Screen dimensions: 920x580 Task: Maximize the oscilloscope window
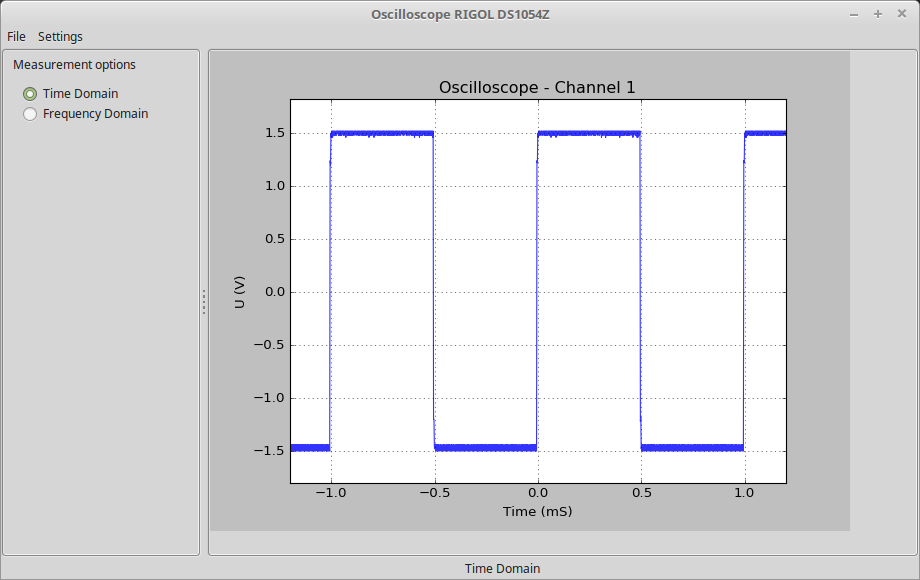(x=878, y=14)
